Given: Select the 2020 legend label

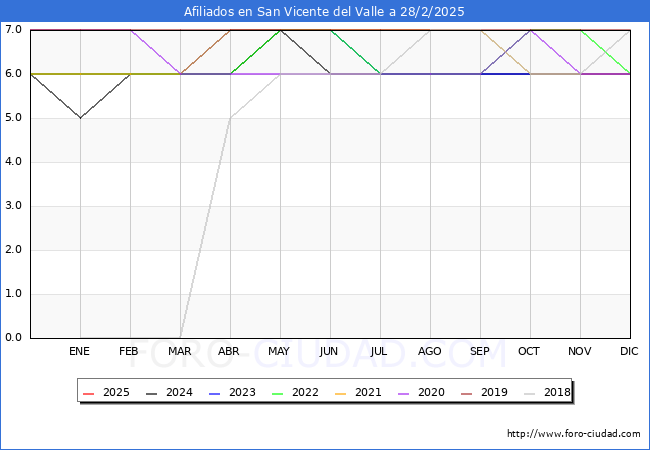Looking at the screenshot, I should pos(431,392).
